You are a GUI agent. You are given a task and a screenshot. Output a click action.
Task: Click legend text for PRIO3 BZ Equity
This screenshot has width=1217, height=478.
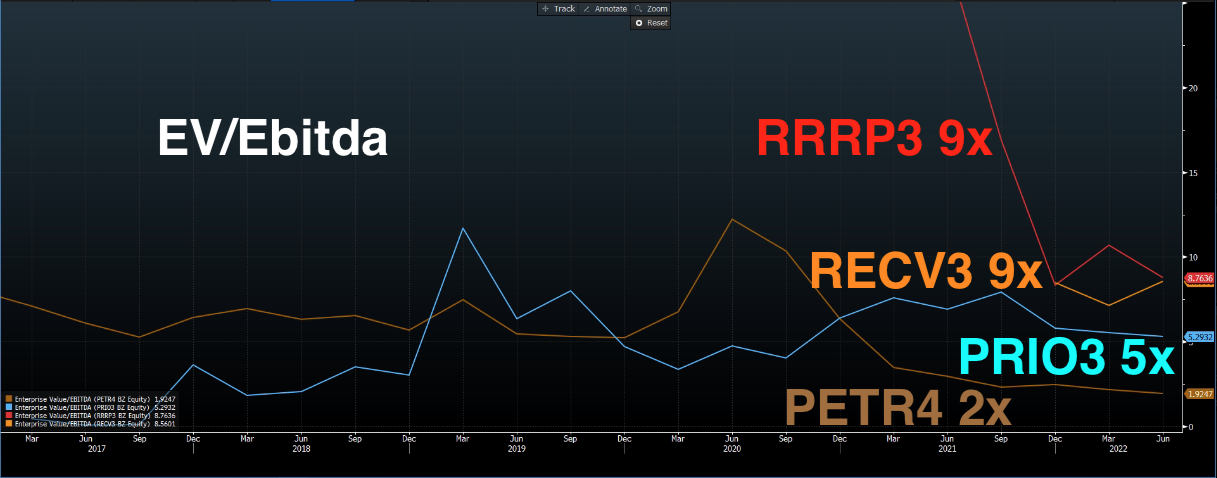tap(80, 407)
